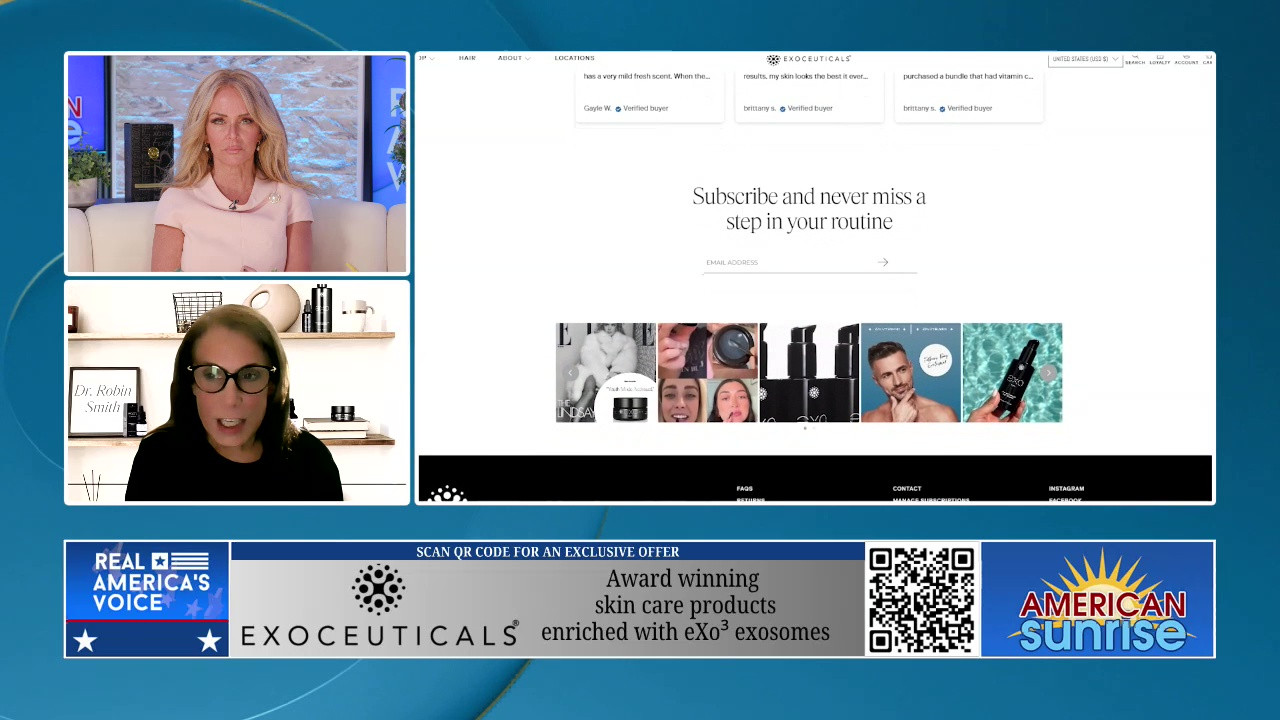The width and height of the screenshot is (1280, 720).
Task: Click the next arrow on image carousel
Action: (1047, 373)
